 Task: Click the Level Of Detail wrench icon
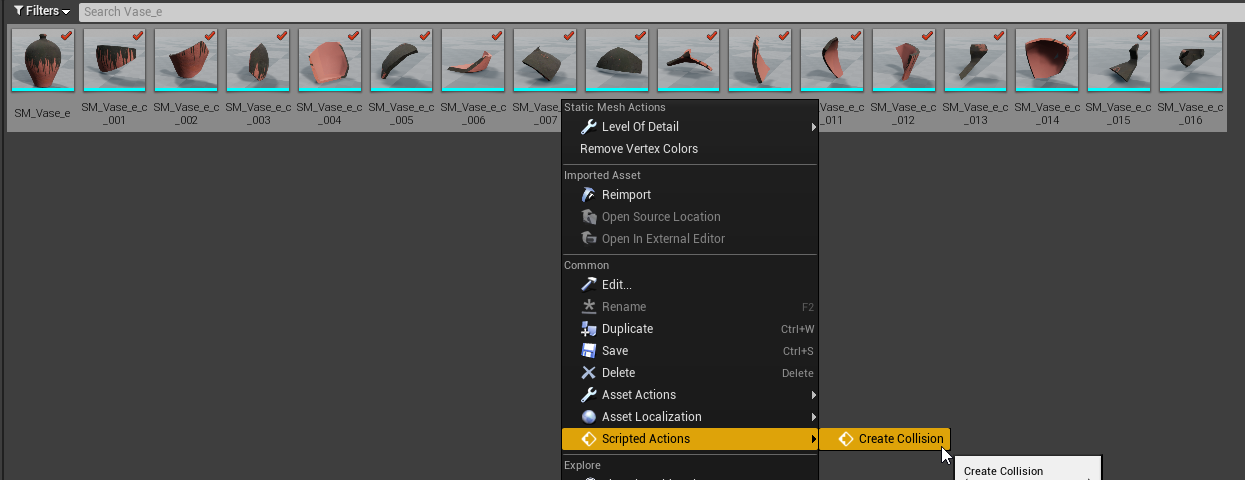tap(589, 127)
